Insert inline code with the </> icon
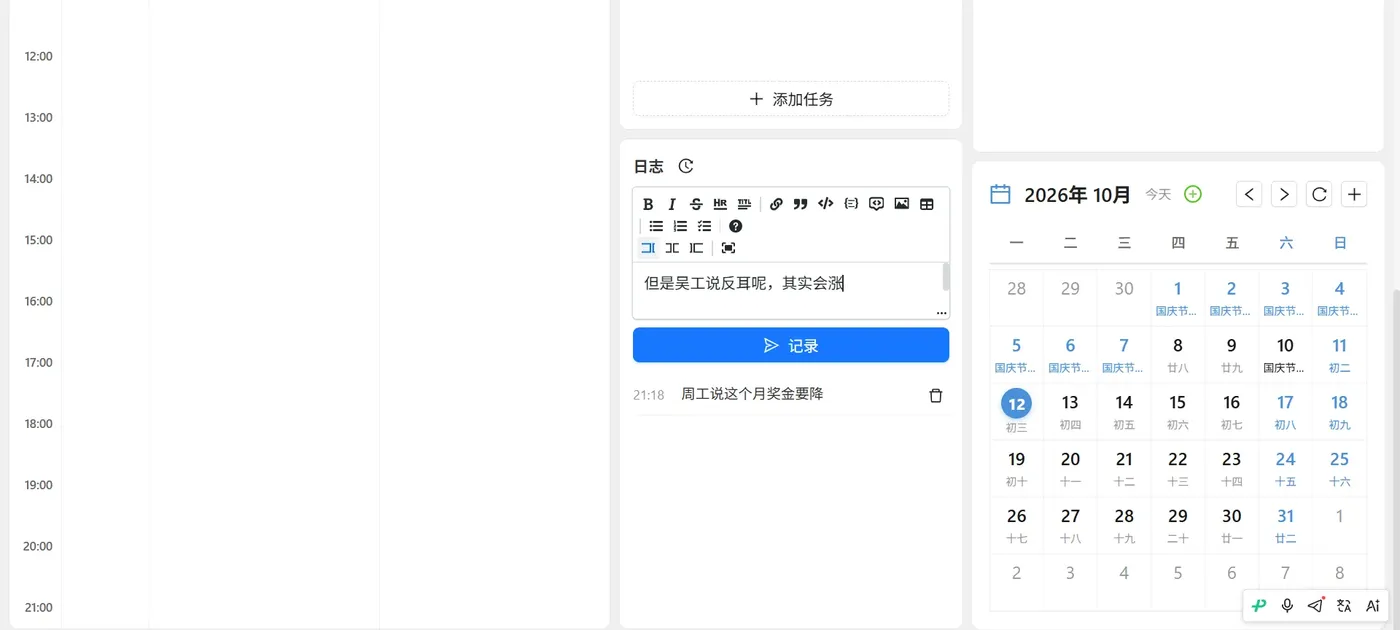Viewport: 1400px width, 630px height. 825,204
